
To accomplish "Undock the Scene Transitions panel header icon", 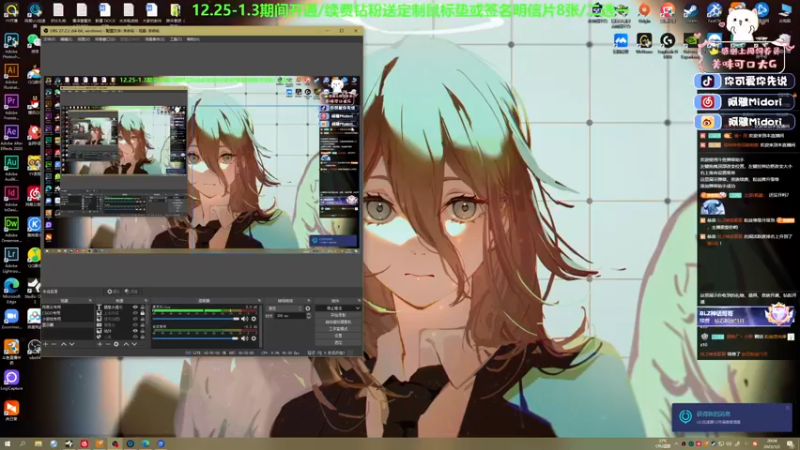I will coord(309,301).
